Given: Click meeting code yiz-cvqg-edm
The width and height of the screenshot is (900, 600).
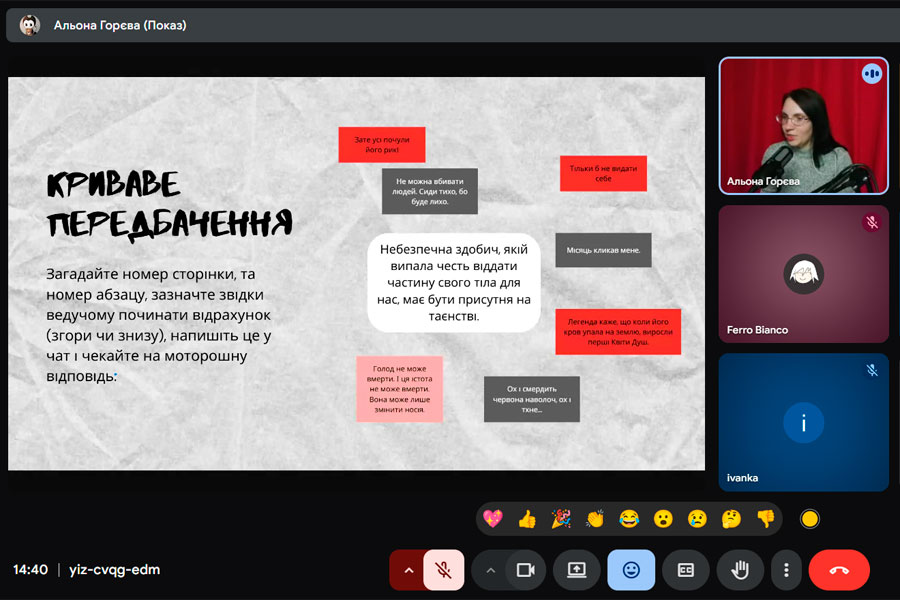Looking at the screenshot, I should coord(113,570).
